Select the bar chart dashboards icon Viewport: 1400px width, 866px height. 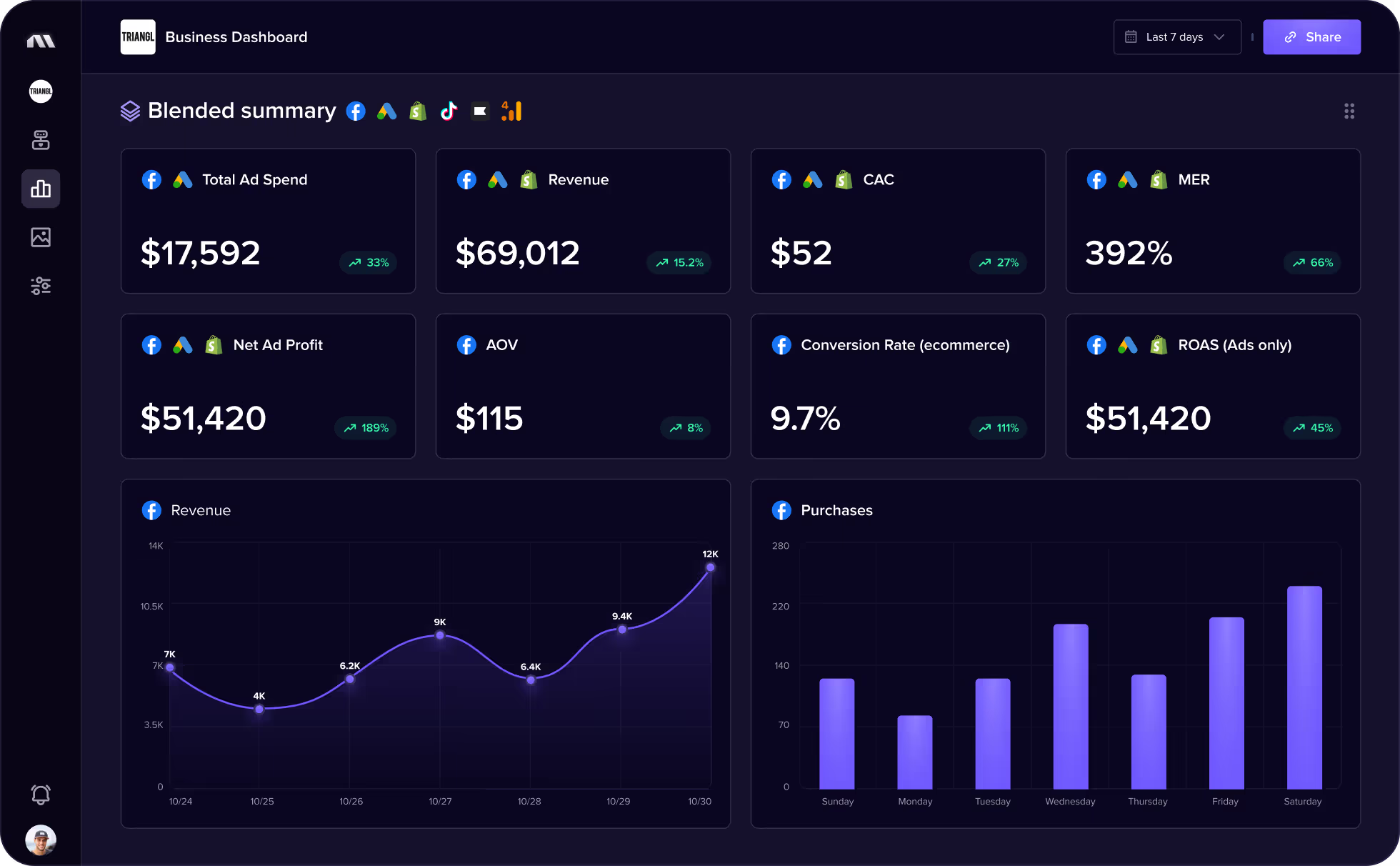[x=41, y=189]
